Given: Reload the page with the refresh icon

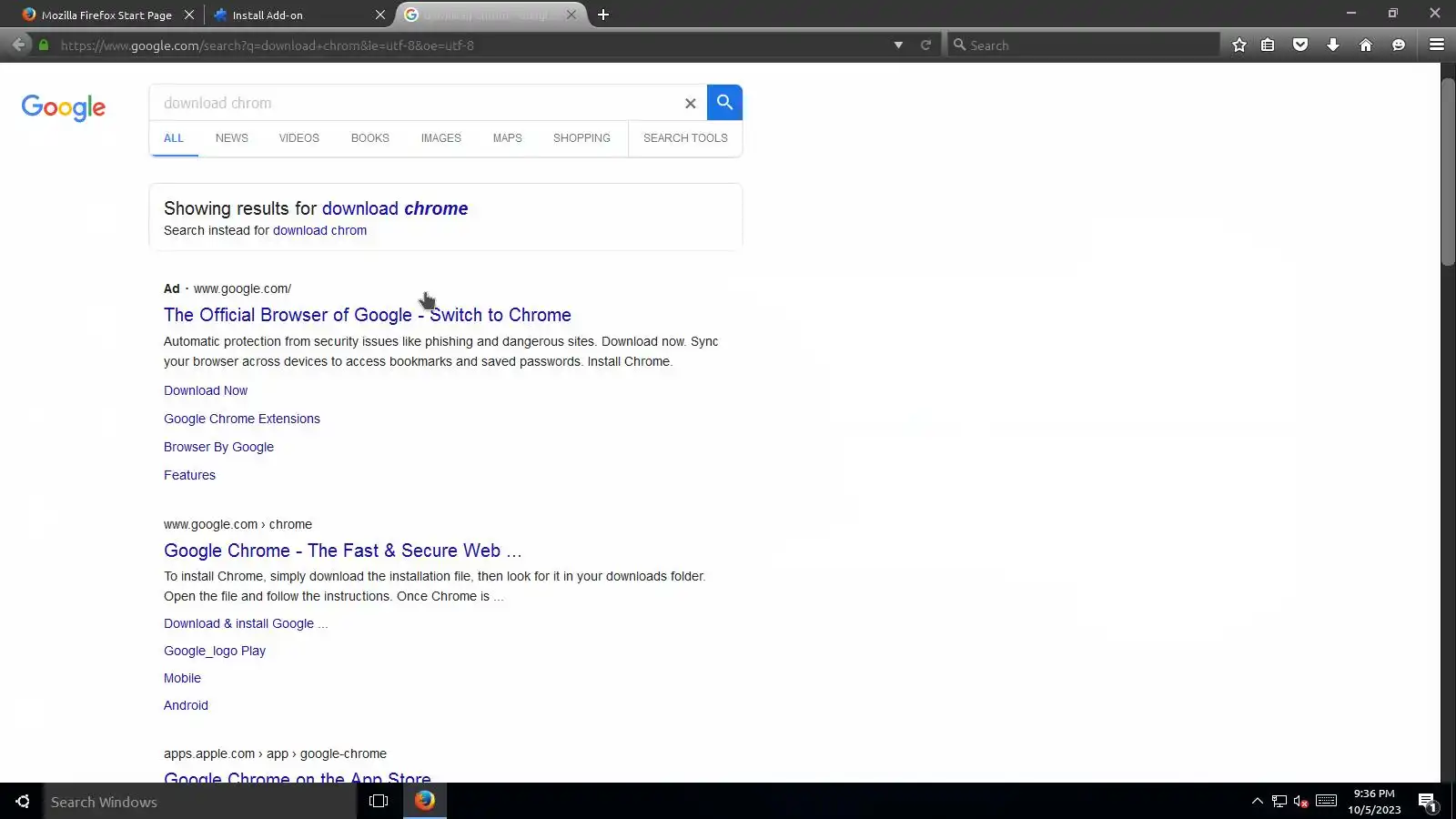Looking at the screenshot, I should click(925, 45).
